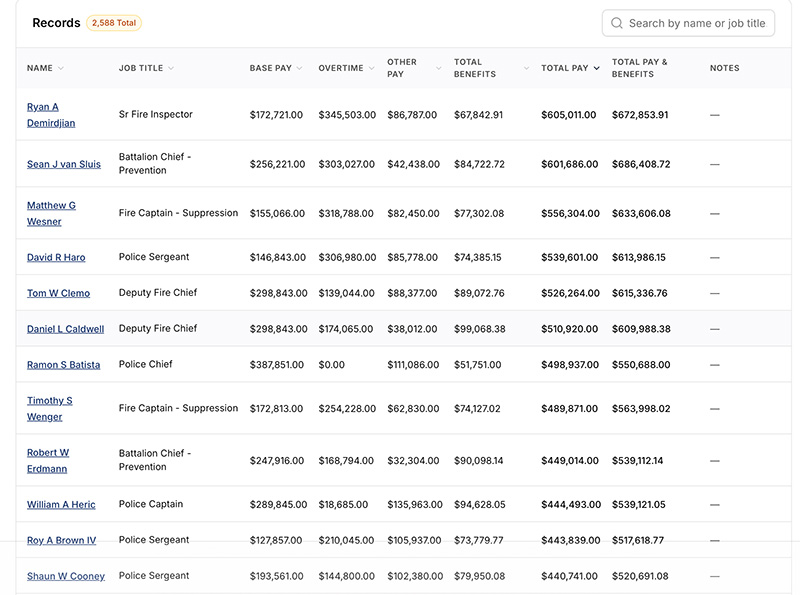Click total pay & benefits $686,408.72

coord(641,164)
